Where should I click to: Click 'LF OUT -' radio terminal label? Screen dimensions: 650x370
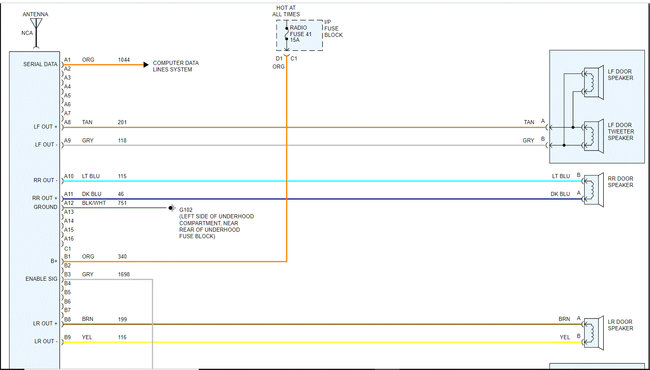(x=46, y=144)
